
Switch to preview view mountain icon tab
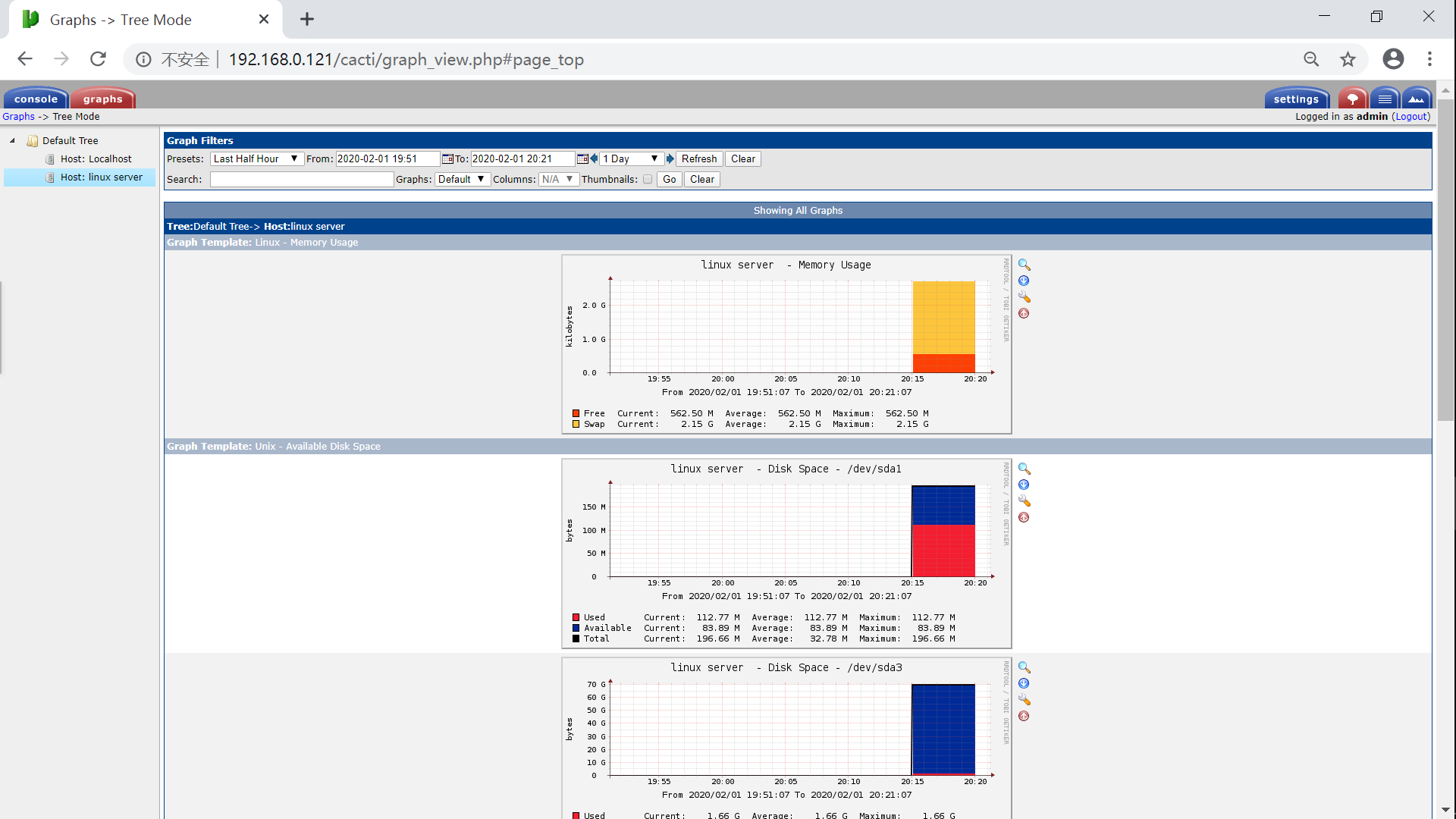coord(1416,99)
